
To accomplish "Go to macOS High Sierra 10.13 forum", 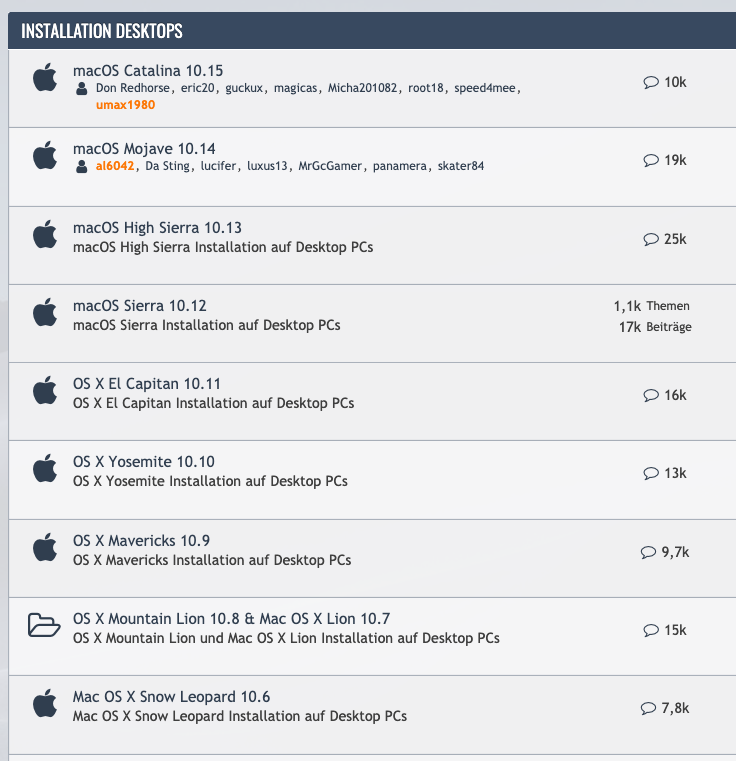I will coord(157,228).
